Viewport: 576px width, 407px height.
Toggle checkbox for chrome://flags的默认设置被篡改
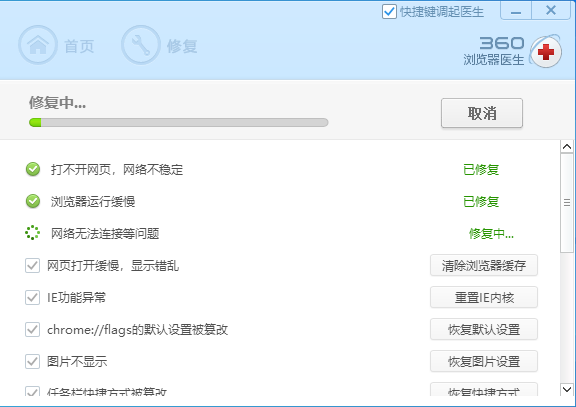point(32,329)
